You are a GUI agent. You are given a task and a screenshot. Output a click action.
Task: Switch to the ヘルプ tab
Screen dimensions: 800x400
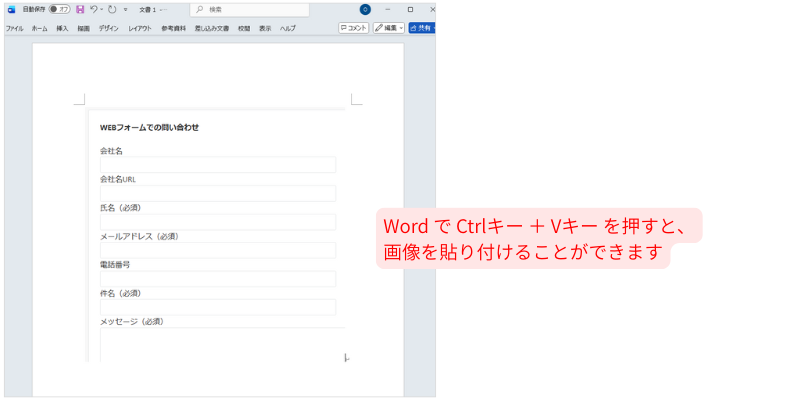(x=288, y=29)
